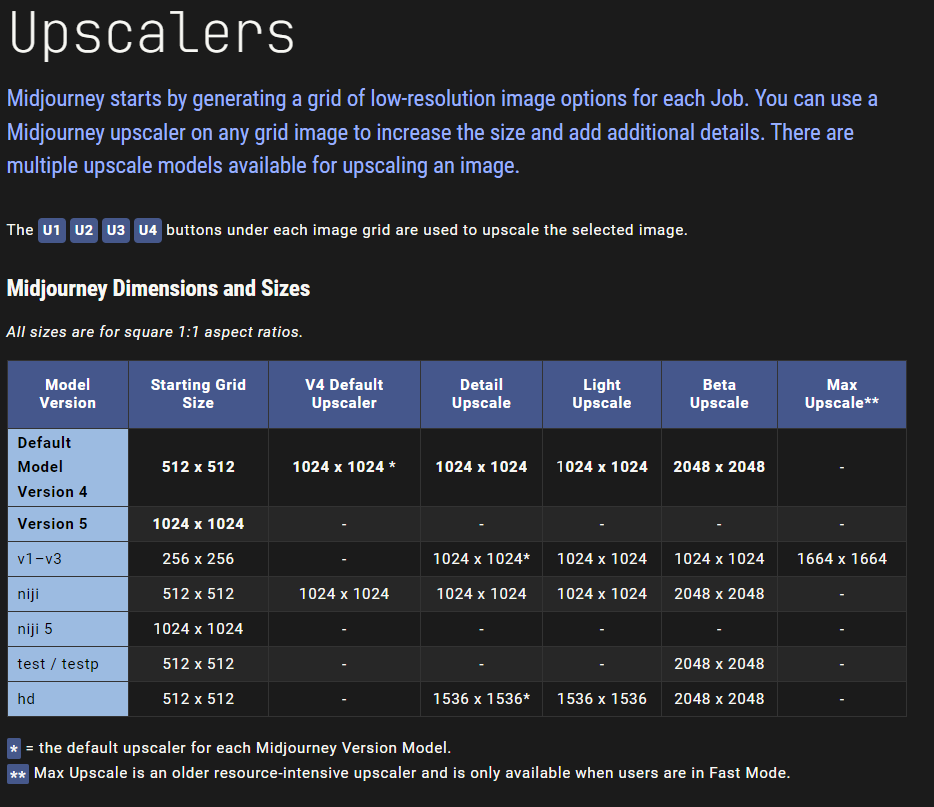Click the U2 button badge
Viewport: 934px width, 807px height.
(x=84, y=230)
